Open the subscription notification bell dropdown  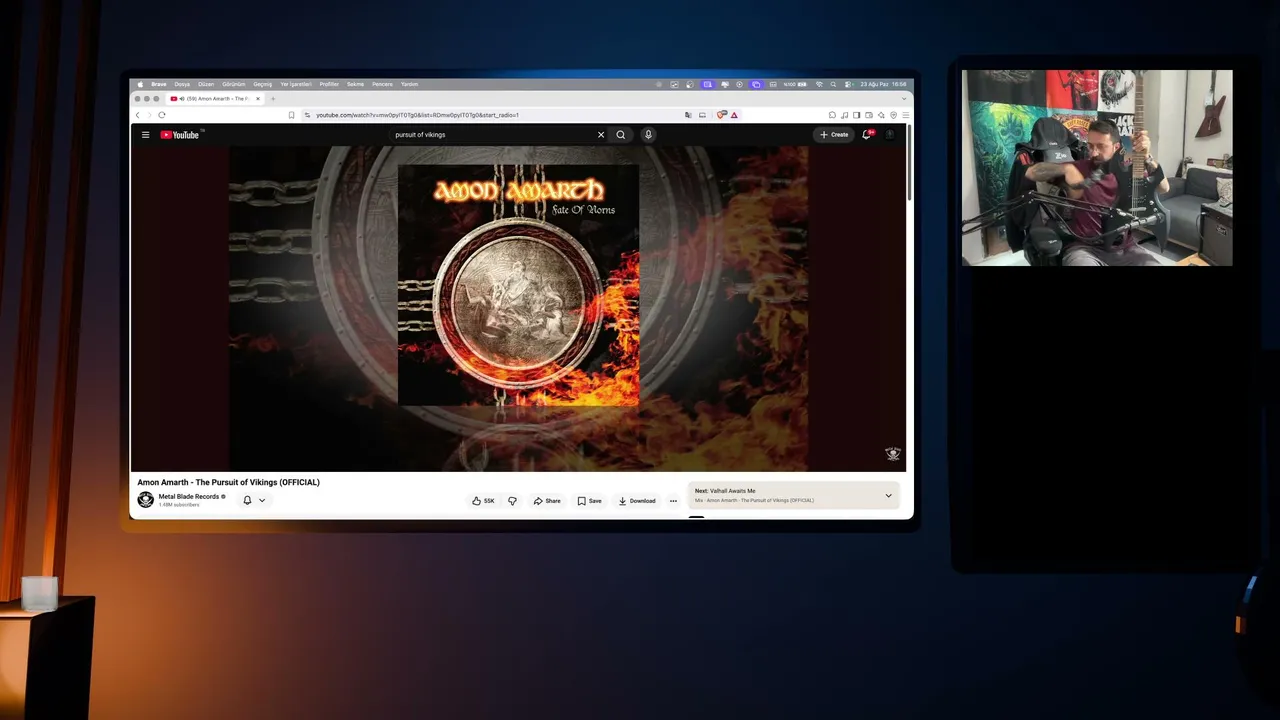254,500
